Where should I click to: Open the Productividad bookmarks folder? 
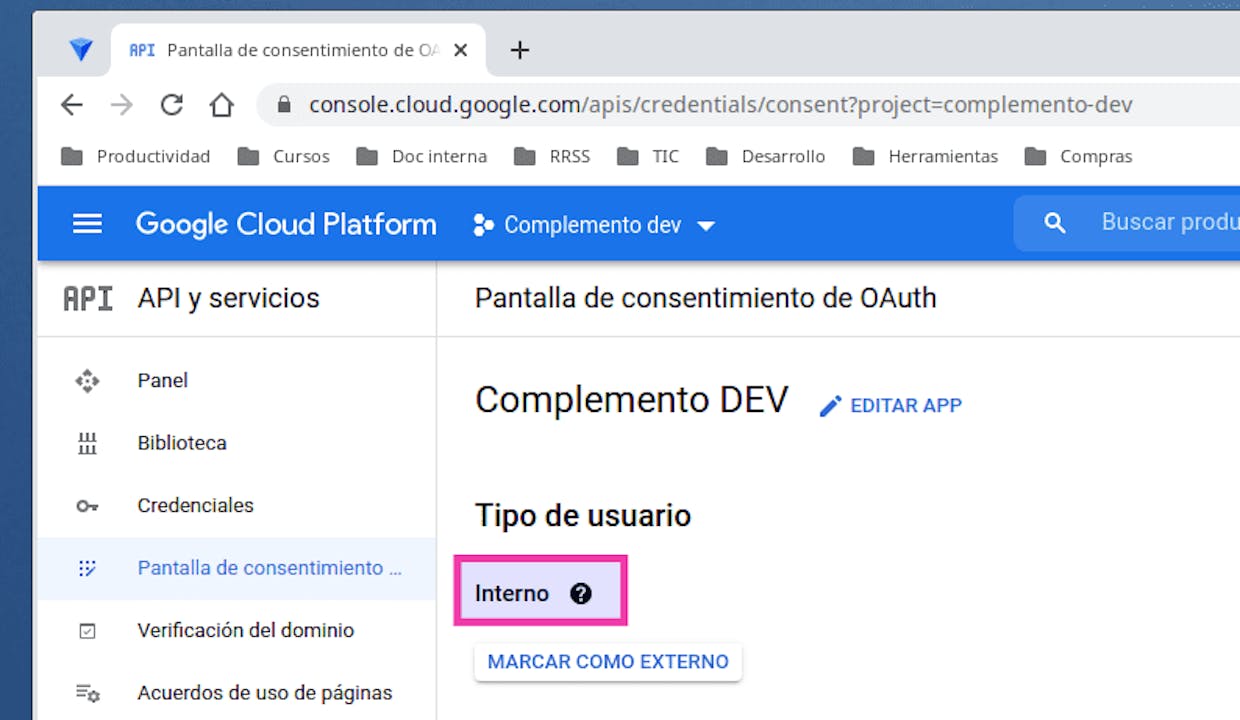(136, 156)
